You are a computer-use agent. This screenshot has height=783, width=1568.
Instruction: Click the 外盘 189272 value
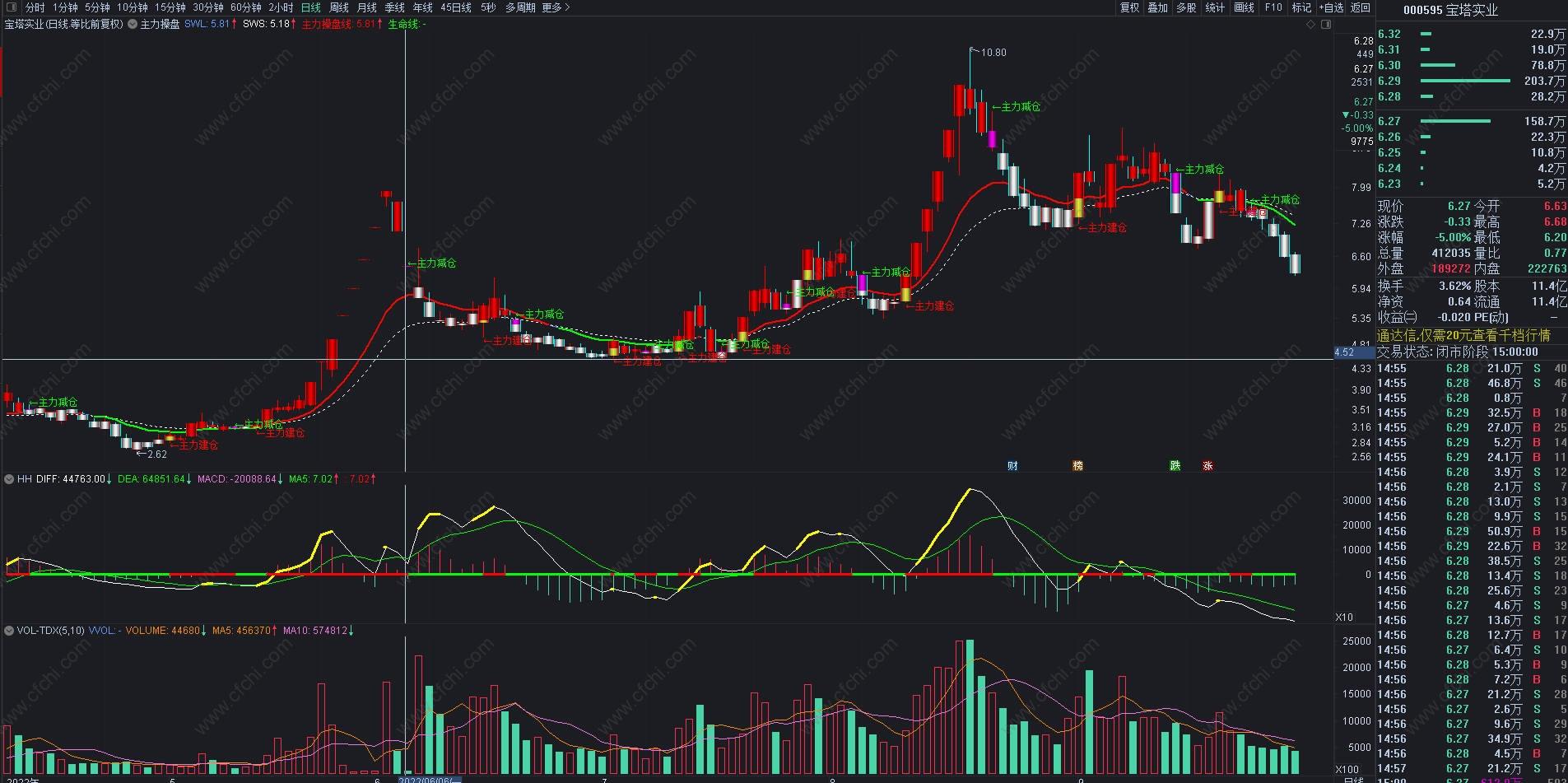tap(1451, 268)
